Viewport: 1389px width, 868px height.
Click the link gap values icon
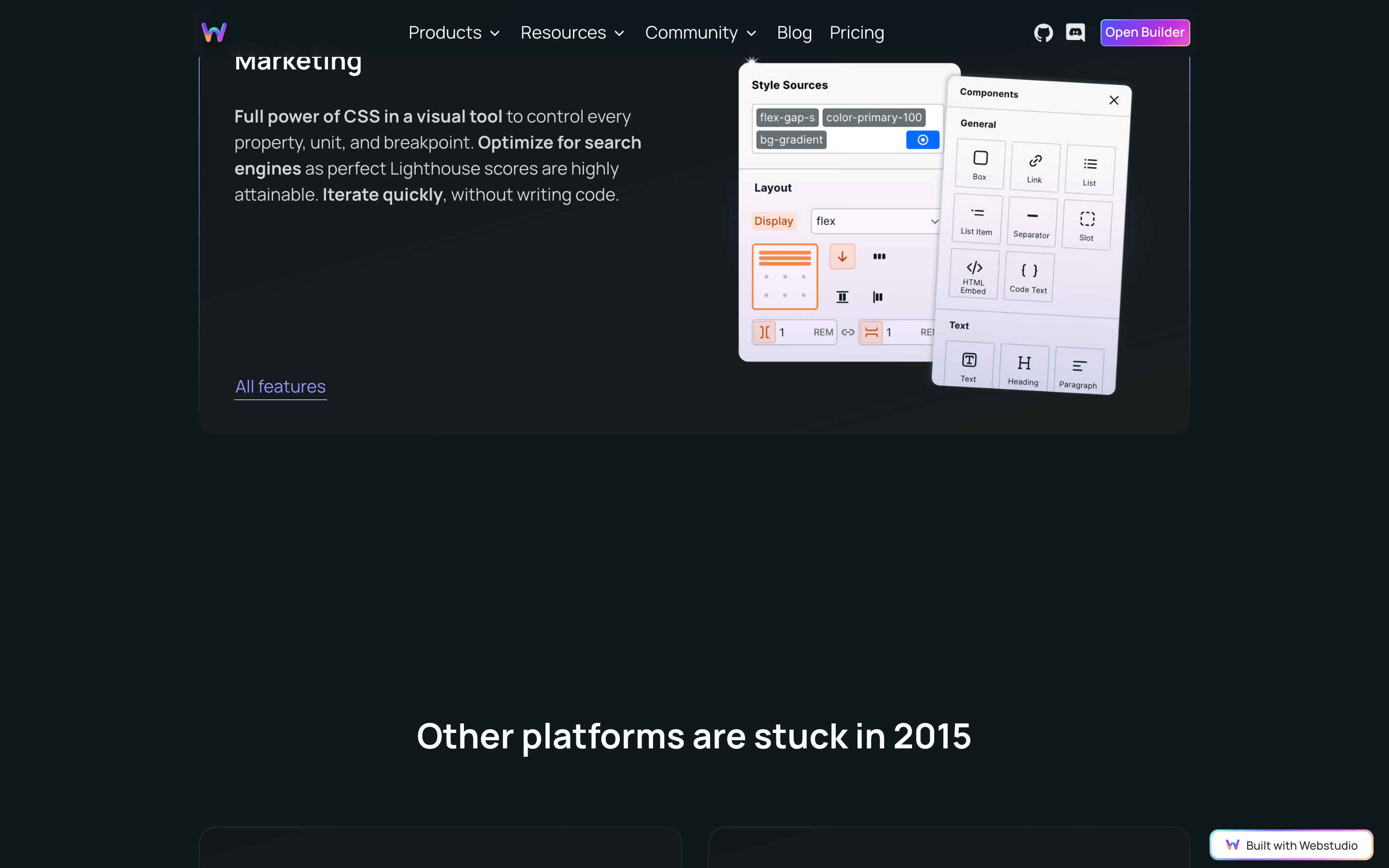point(848,332)
